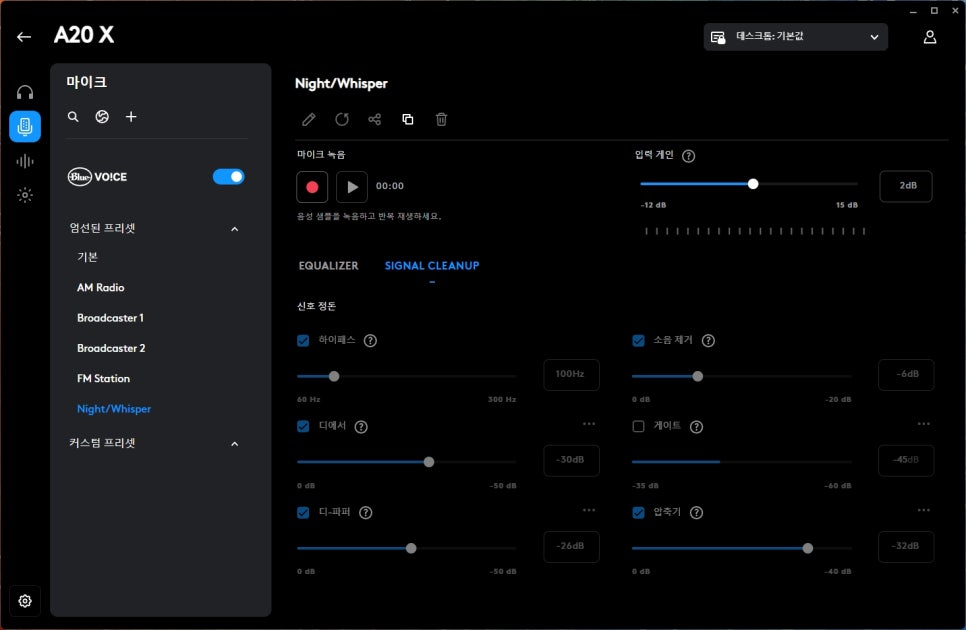
Task: Start microphone recording with record button
Action: pyautogui.click(x=312, y=186)
